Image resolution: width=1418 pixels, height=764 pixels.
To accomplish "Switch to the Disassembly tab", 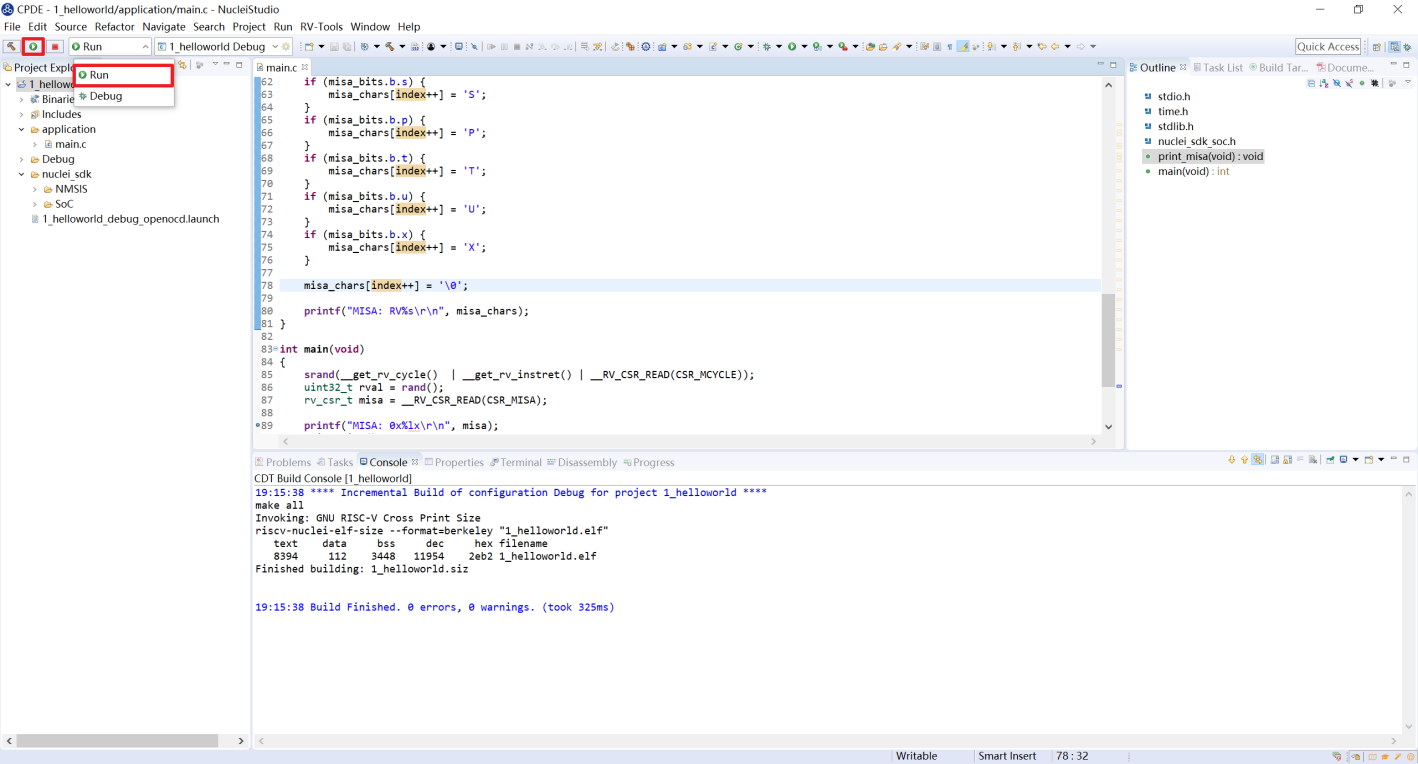I will (582, 462).
